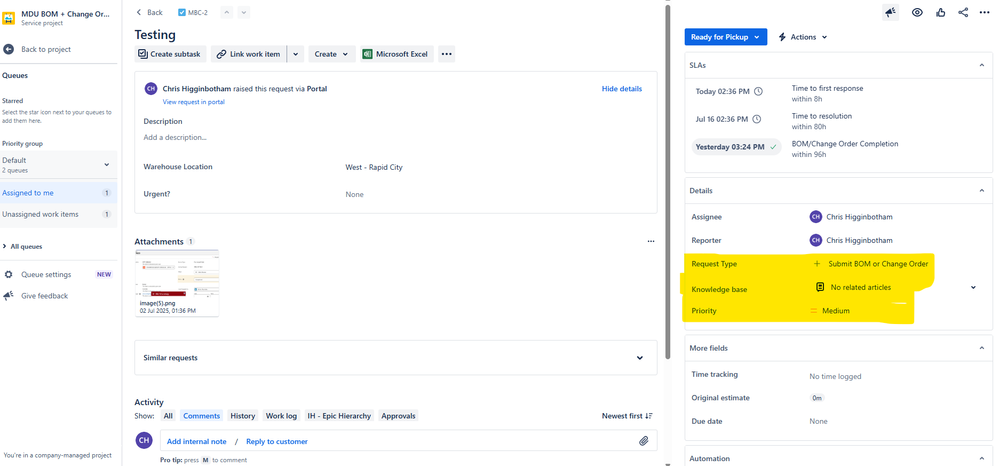Switch to the History tab
Viewport: 999px width, 466px height.
coord(243,416)
